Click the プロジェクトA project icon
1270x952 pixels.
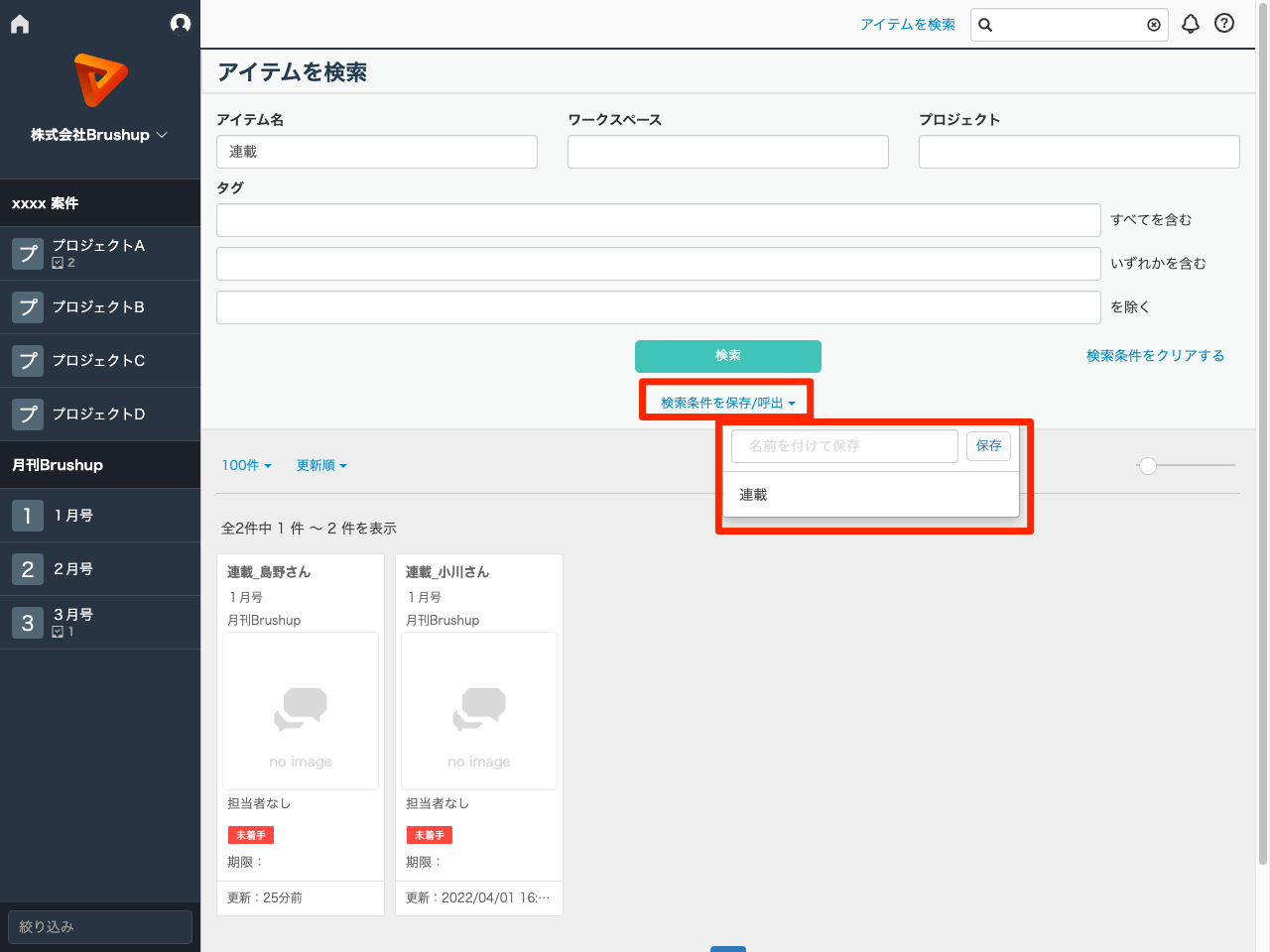pos(28,254)
